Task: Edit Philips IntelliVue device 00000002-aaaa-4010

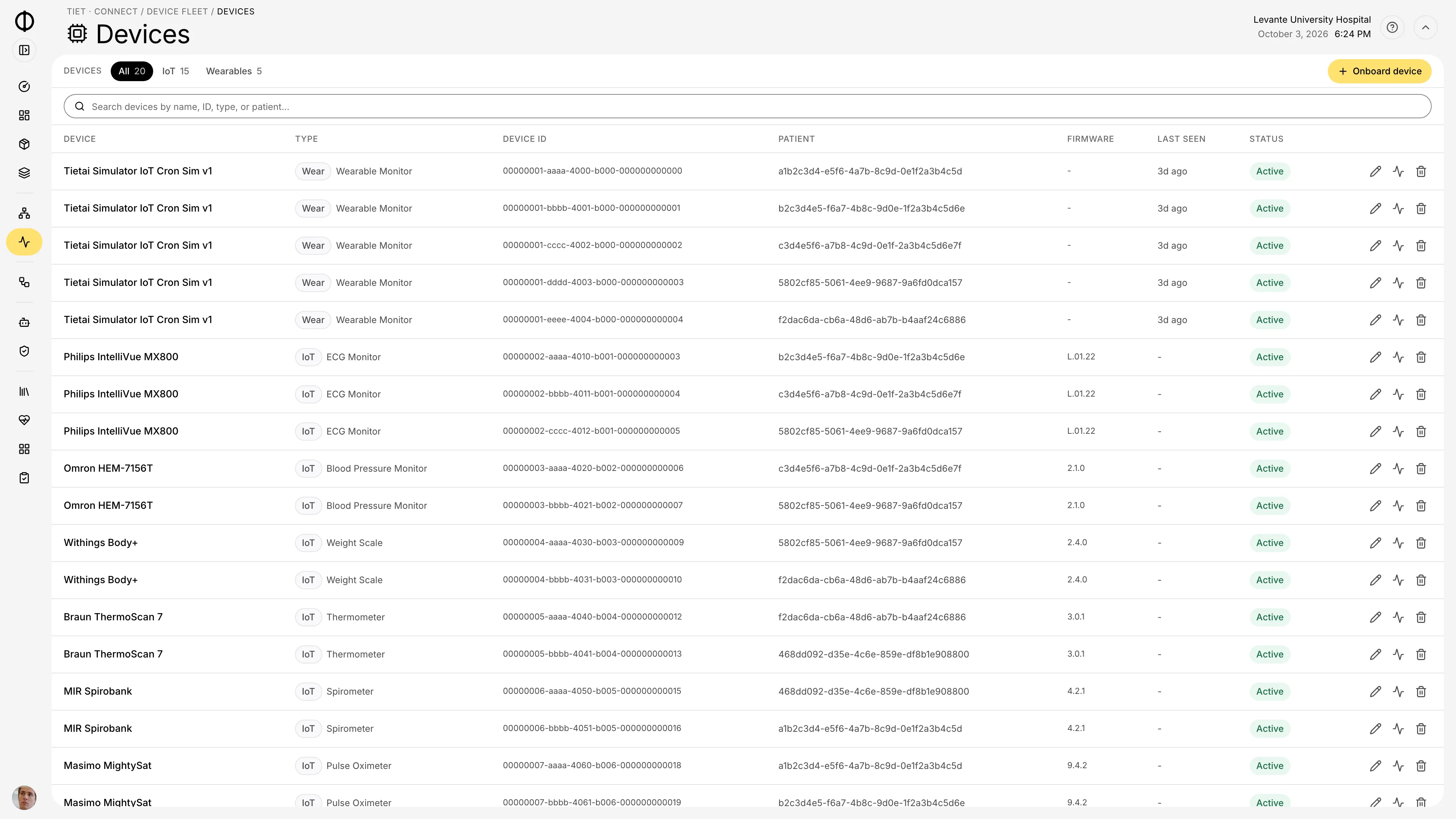Action: coord(1376,357)
